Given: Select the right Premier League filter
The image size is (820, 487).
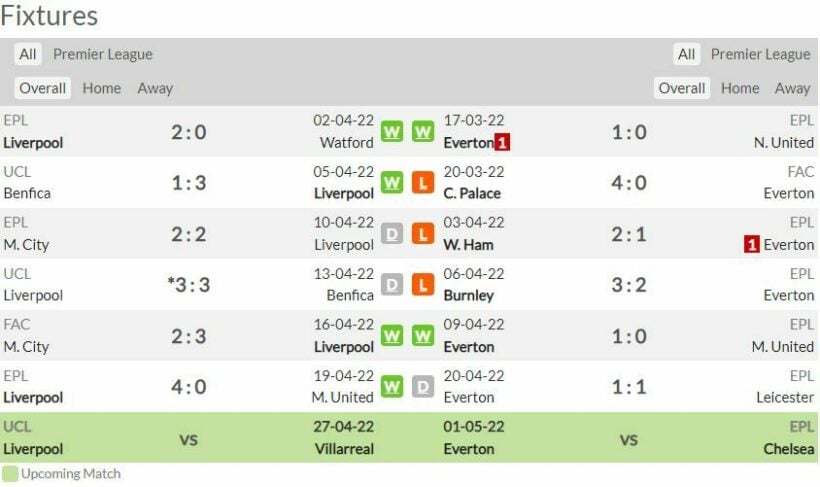Looking at the screenshot, I should click(760, 54).
